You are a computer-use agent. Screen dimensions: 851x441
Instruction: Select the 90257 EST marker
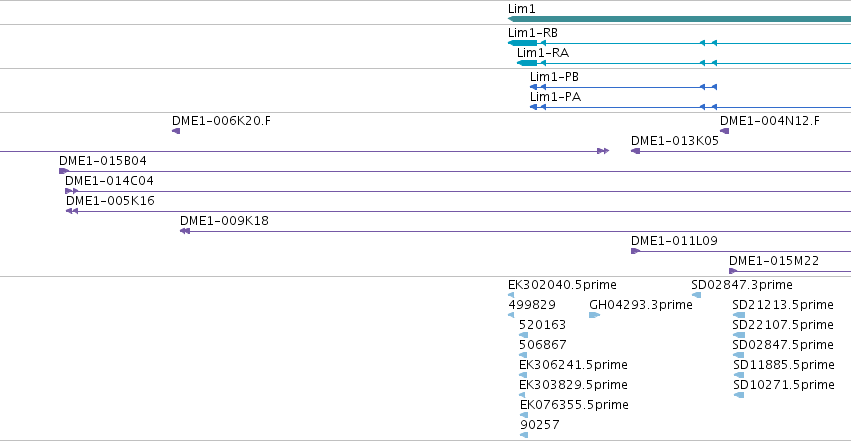[524, 435]
